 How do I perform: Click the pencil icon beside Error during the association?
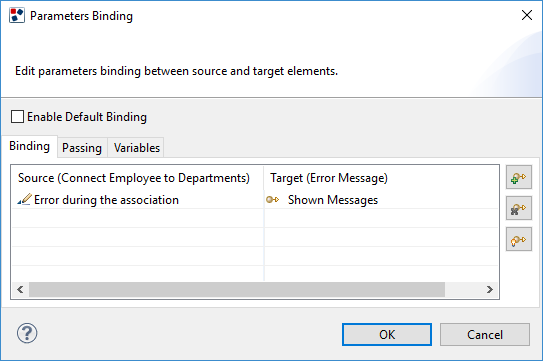[24, 200]
